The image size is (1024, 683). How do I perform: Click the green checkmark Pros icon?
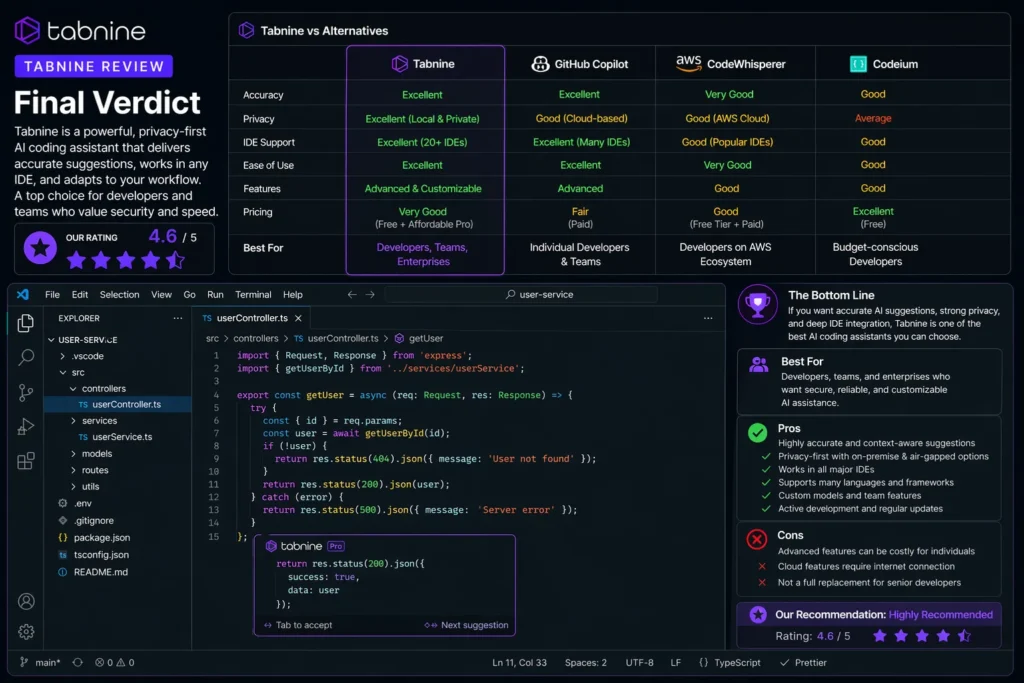pos(758,433)
